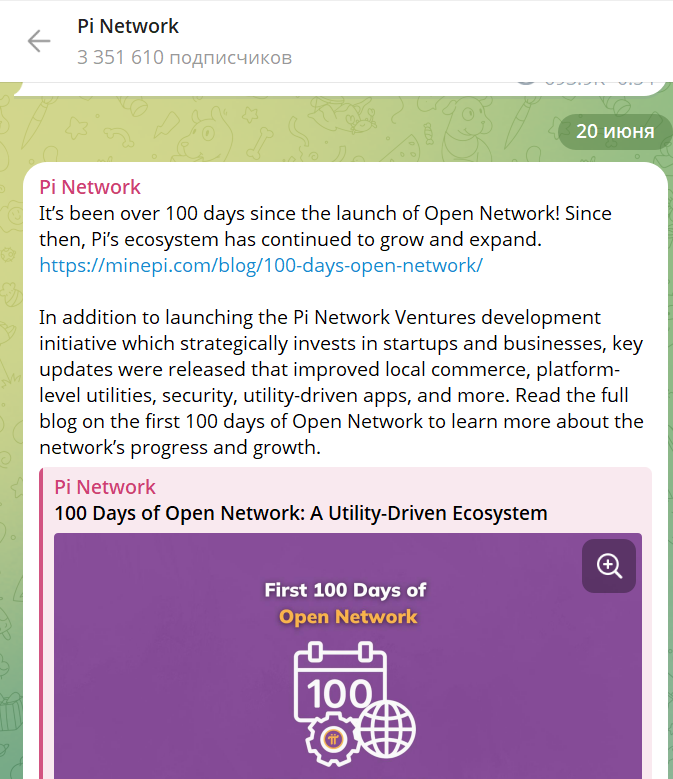The width and height of the screenshot is (673, 779).
Task: Open the purple First 100 Days thumbnail
Action: (x=348, y=656)
